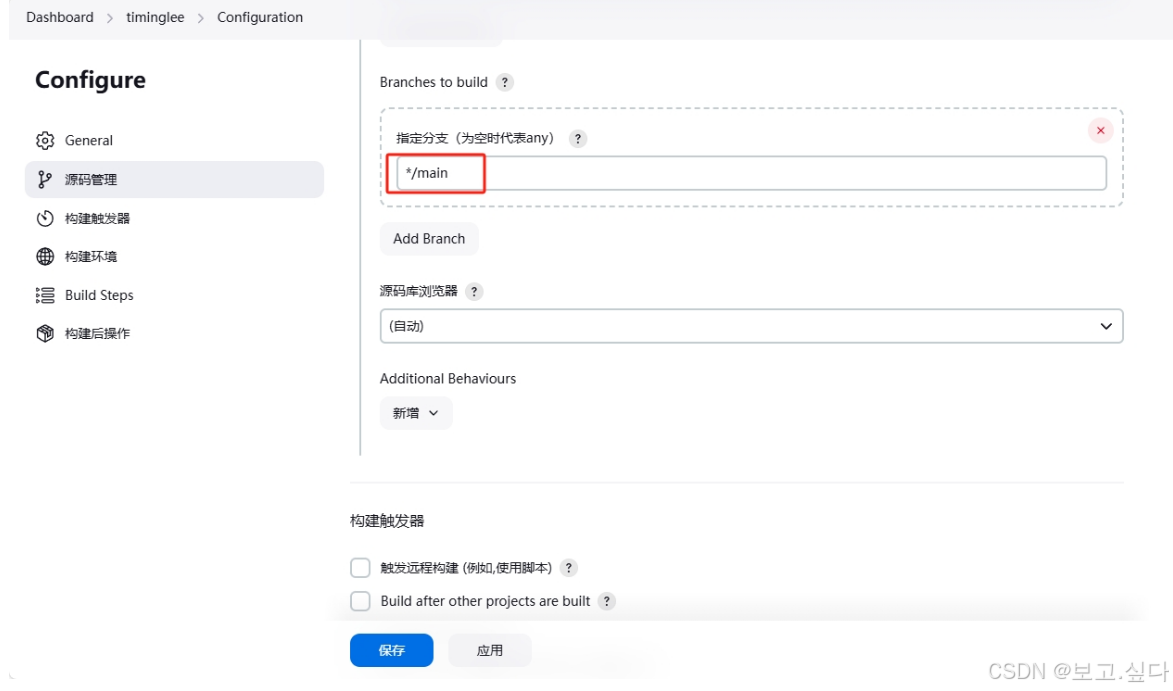Expand the 新增 dropdown under Additional Behaviours

415,412
